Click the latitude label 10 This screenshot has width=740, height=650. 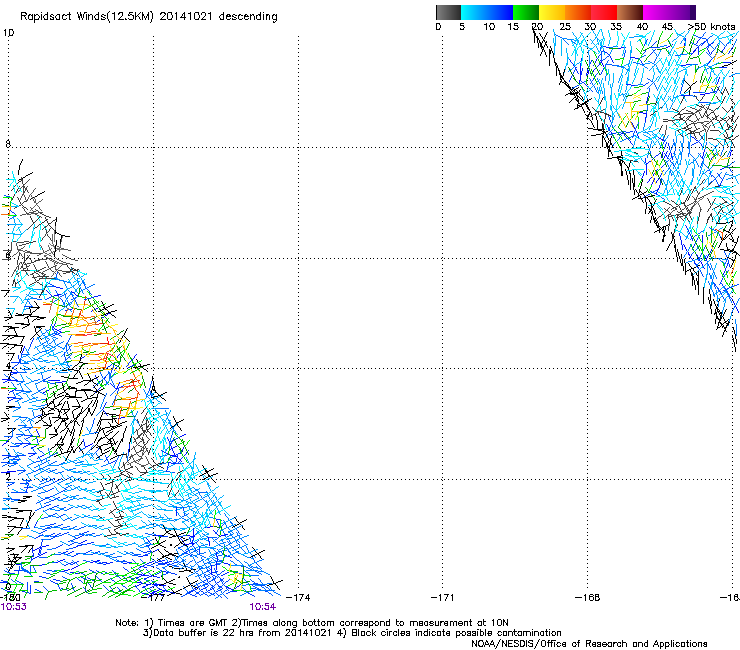coord(8,33)
